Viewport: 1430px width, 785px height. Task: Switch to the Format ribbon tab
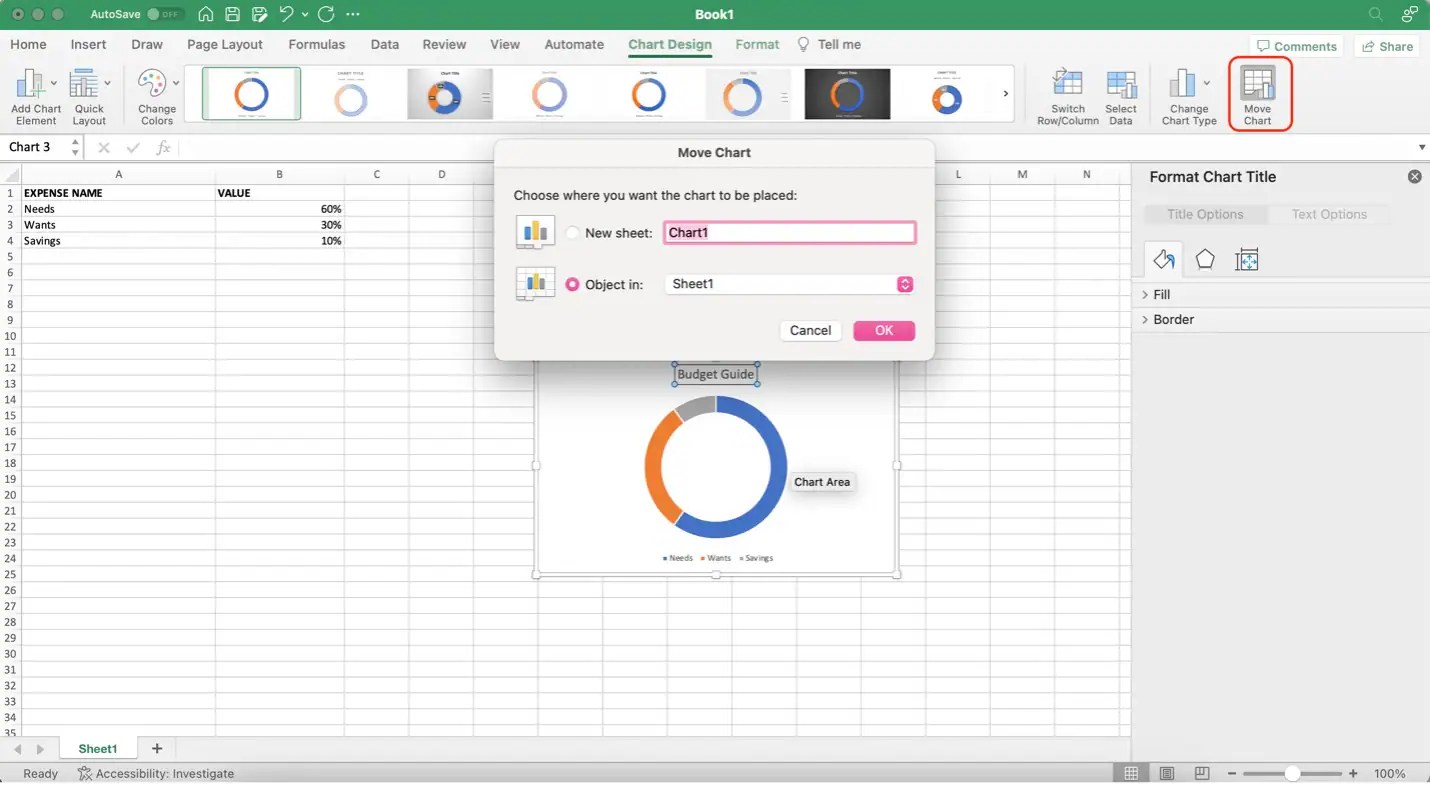point(757,44)
